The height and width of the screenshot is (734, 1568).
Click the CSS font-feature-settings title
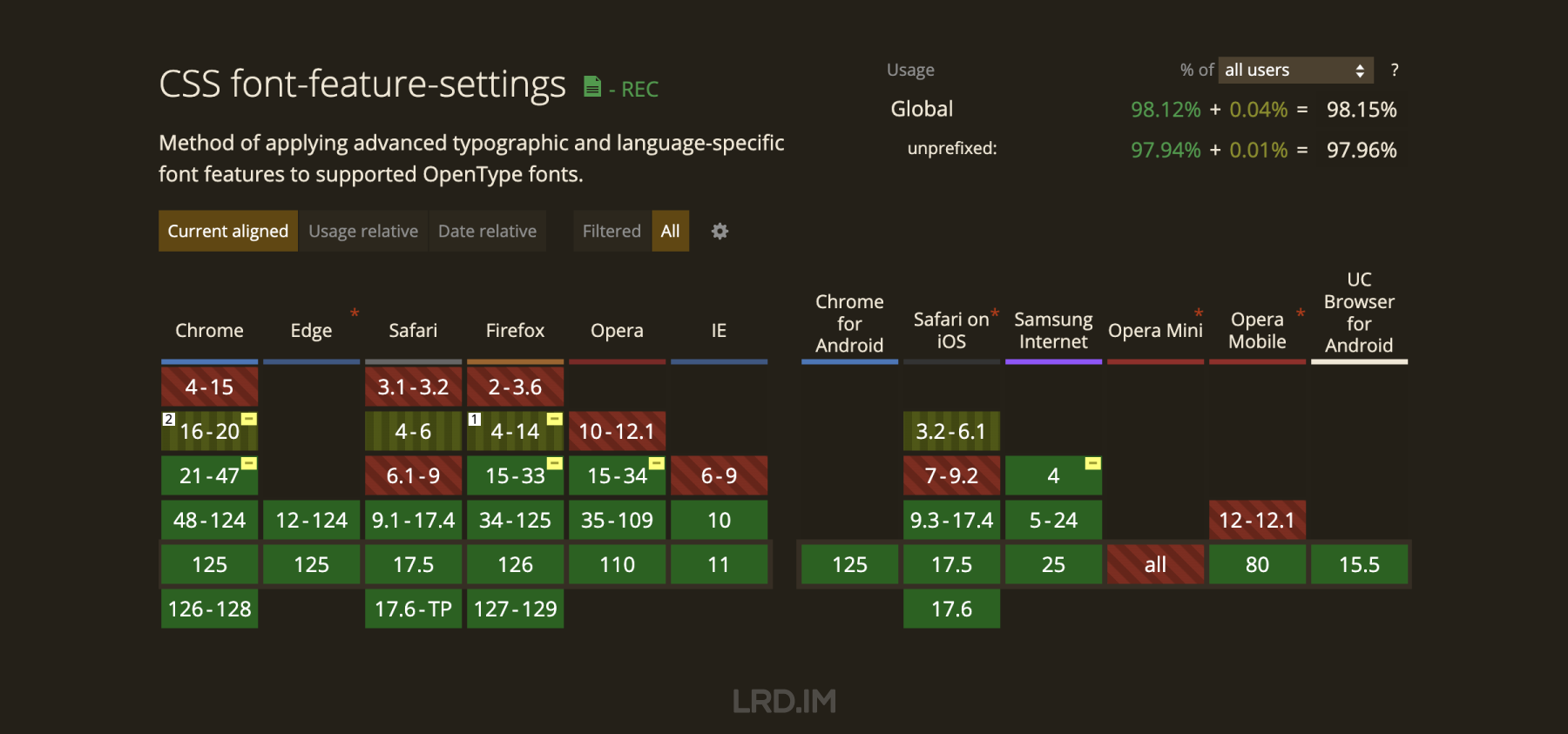(362, 84)
